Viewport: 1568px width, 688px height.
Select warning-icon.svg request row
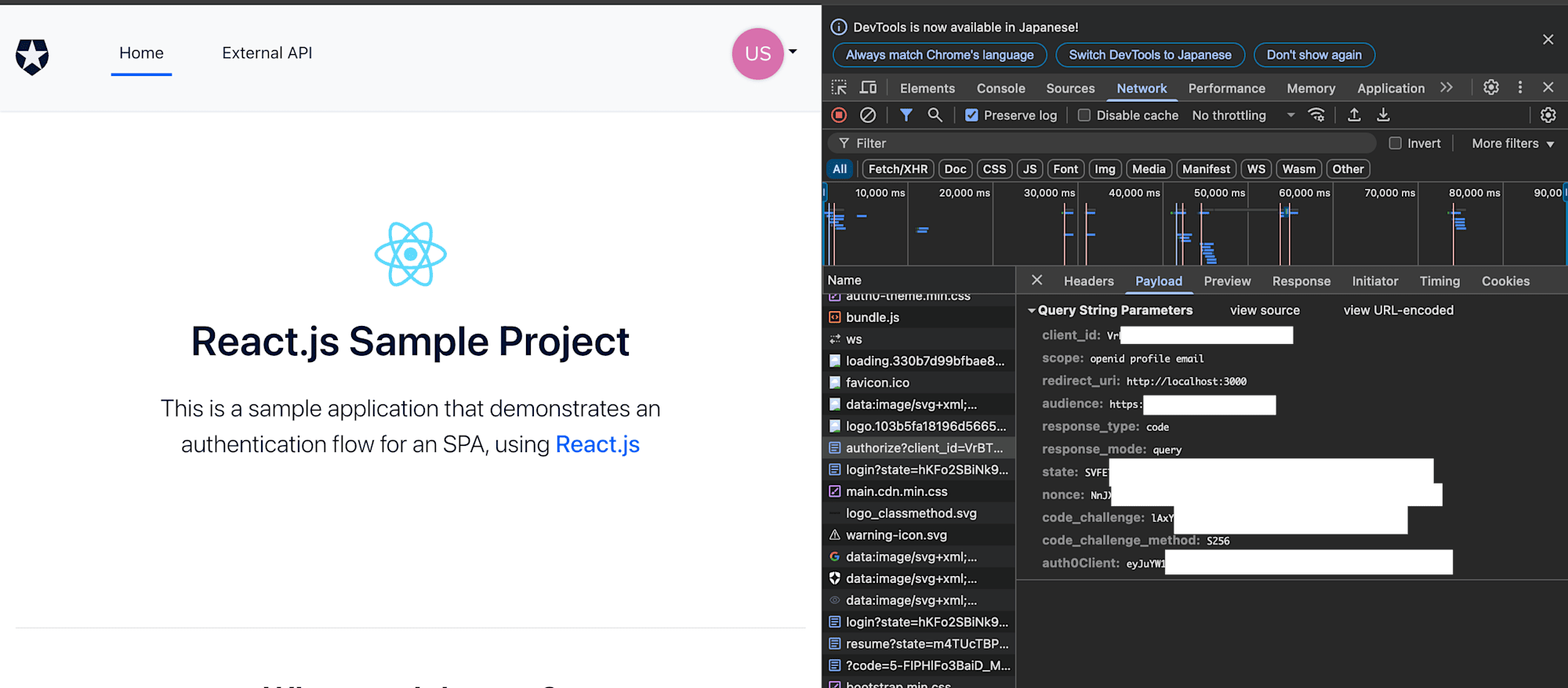tap(918, 535)
